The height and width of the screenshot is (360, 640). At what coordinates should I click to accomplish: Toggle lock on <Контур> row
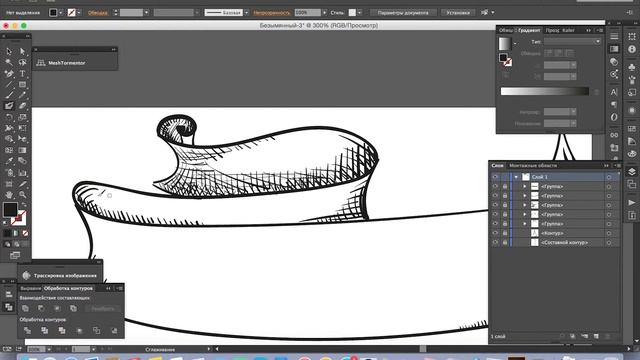point(505,233)
